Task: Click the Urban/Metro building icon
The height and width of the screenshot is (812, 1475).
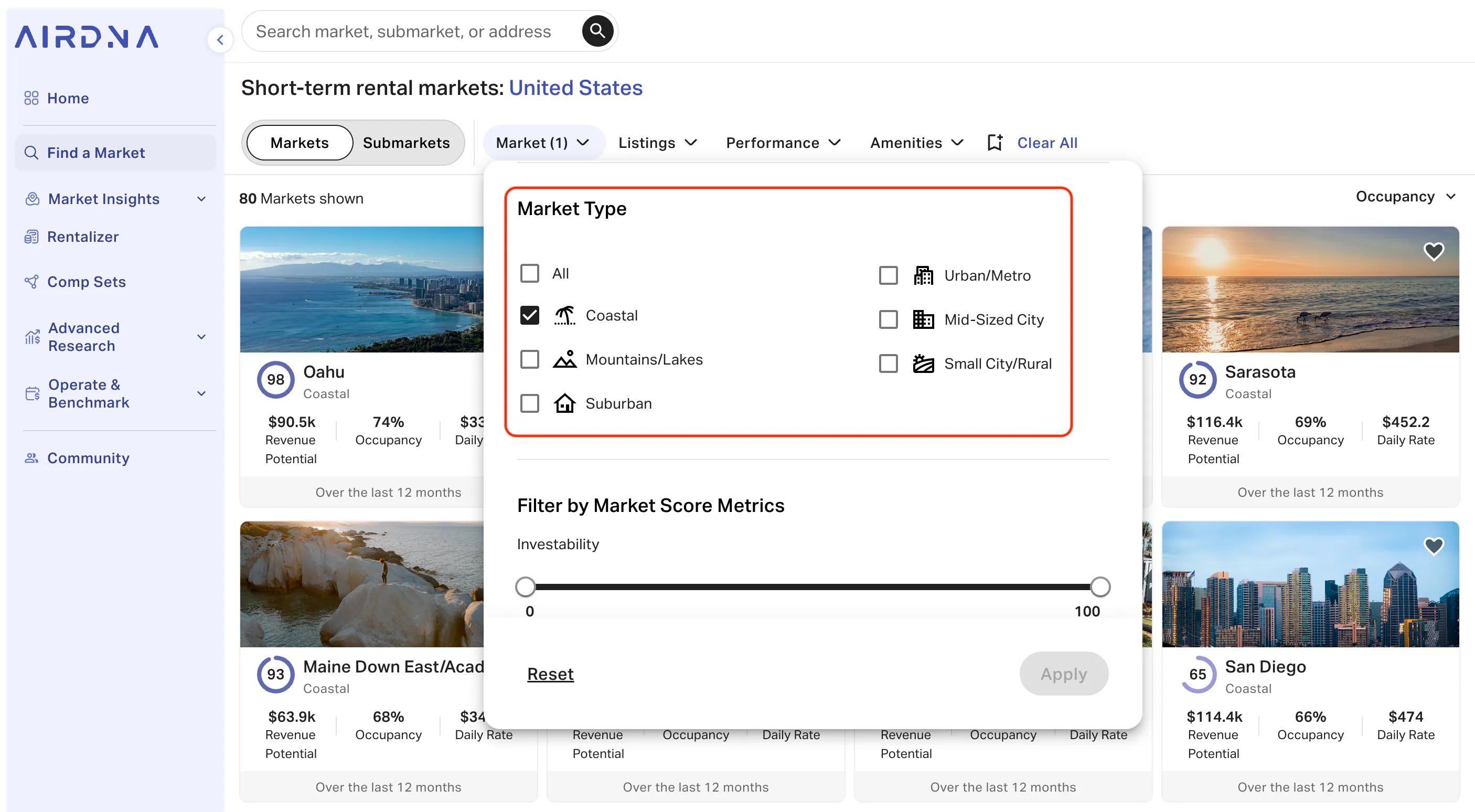Action: click(x=923, y=275)
